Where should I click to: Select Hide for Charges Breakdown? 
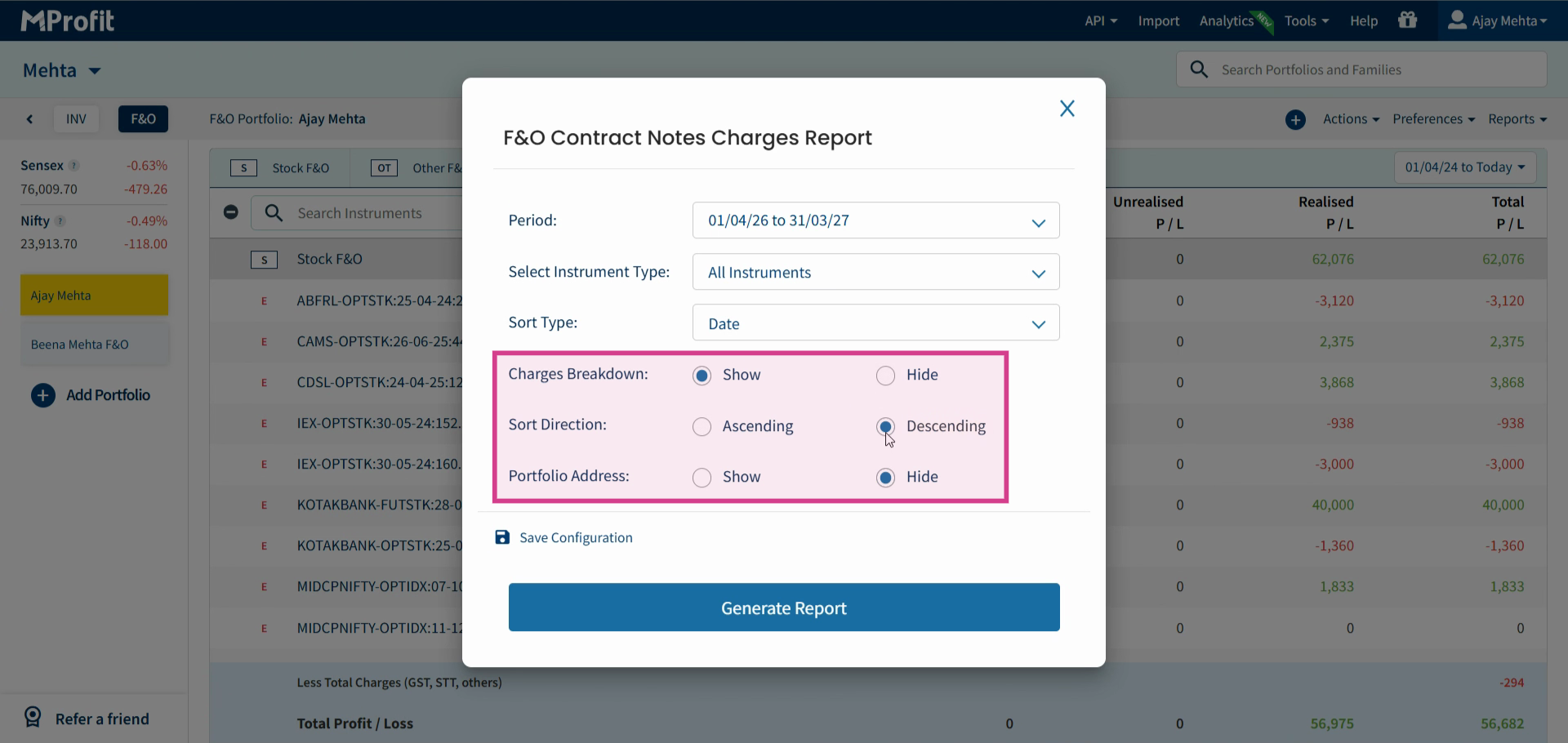(885, 376)
